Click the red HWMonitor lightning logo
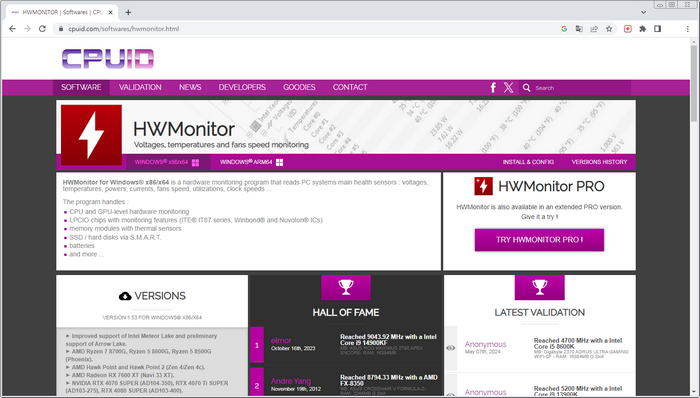This screenshot has height=398, width=700. (x=91, y=135)
